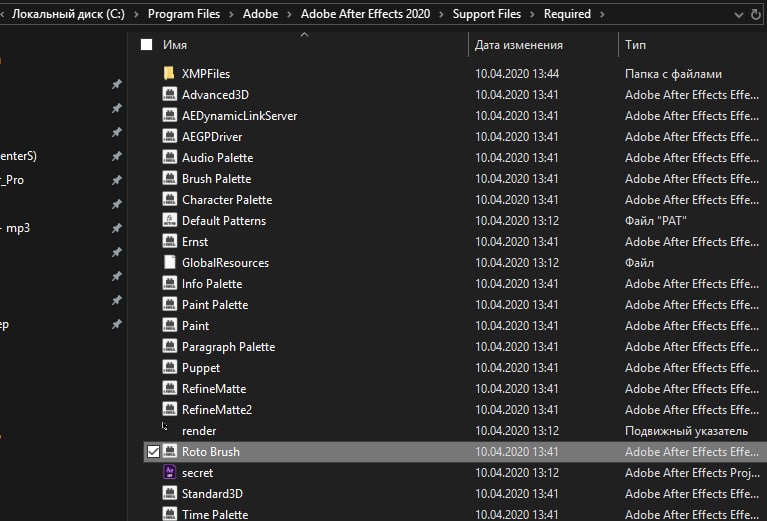Select the GlobalResources file name
This screenshot has height=521, width=767.
pos(226,263)
